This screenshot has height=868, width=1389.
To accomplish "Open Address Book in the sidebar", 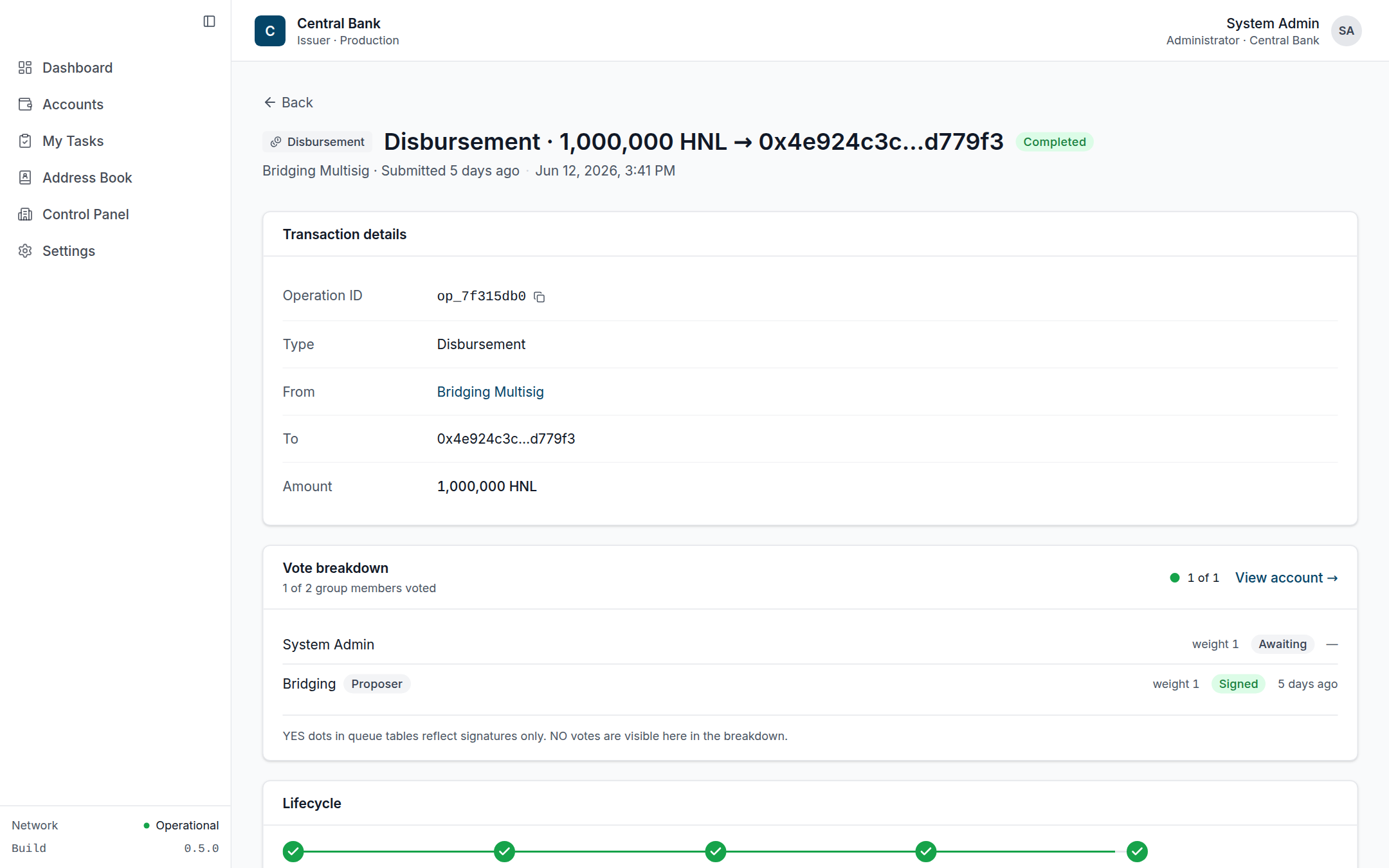I will [87, 177].
